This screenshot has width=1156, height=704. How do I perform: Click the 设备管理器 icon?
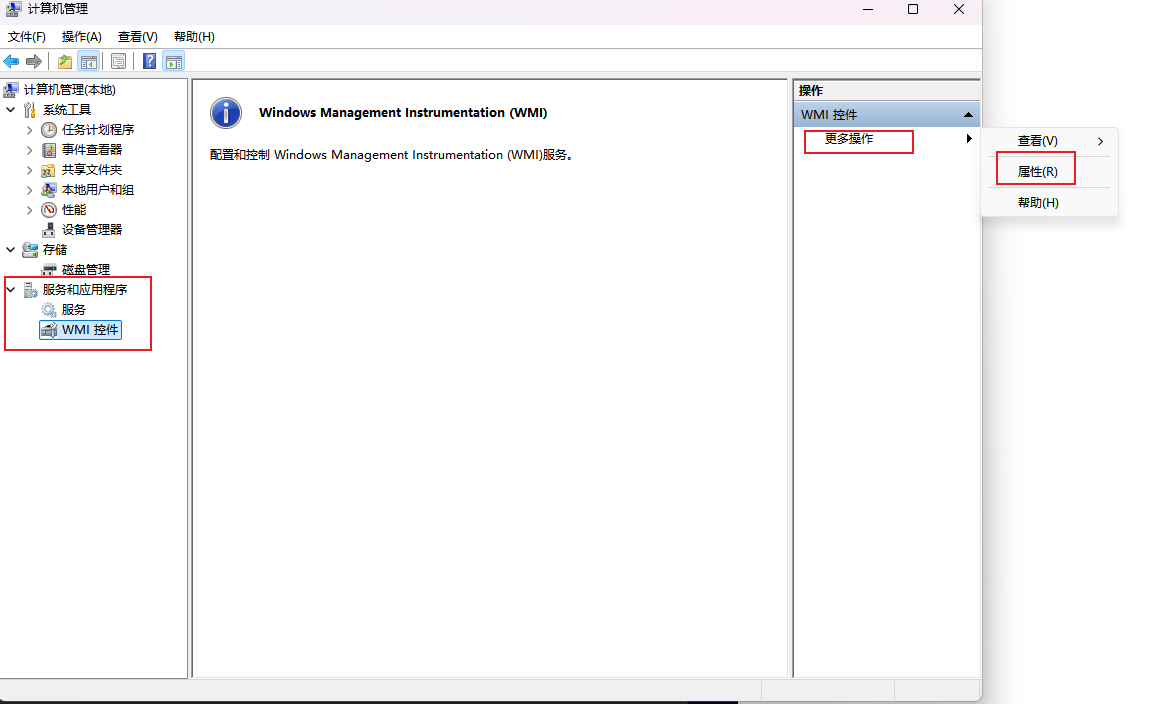(x=49, y=230)
